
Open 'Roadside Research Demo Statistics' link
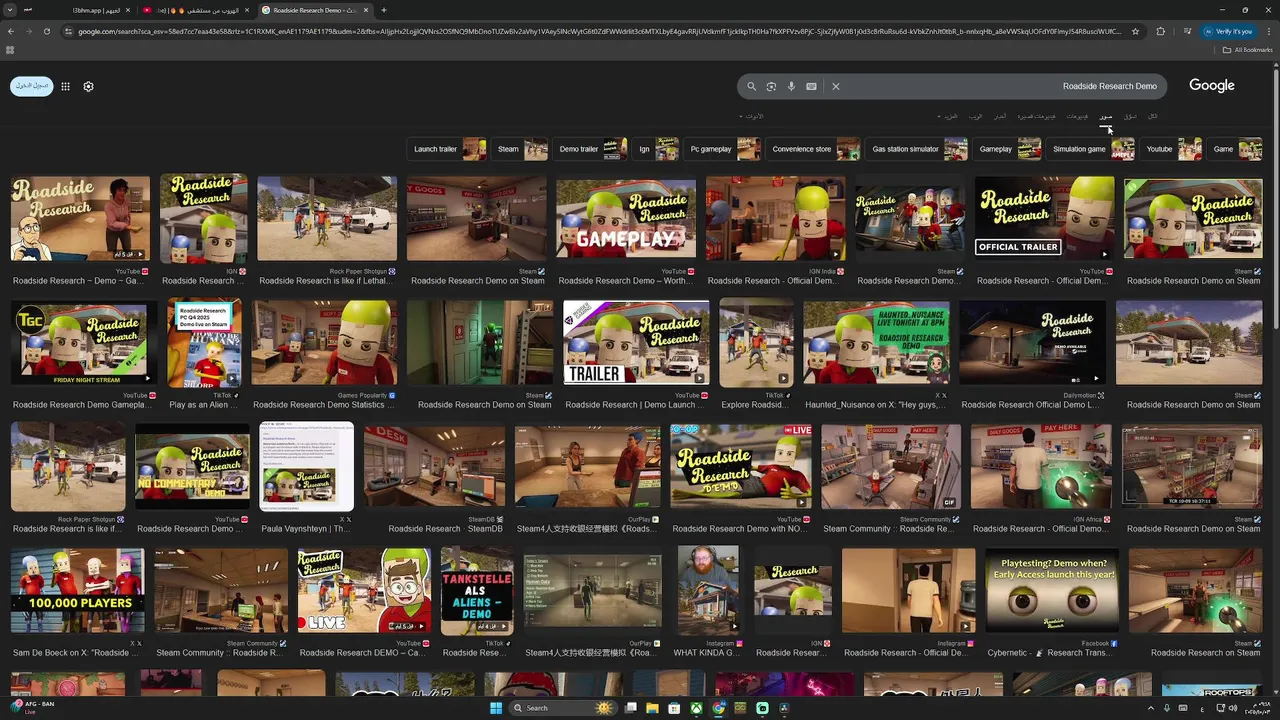click(x=324, y=405)
